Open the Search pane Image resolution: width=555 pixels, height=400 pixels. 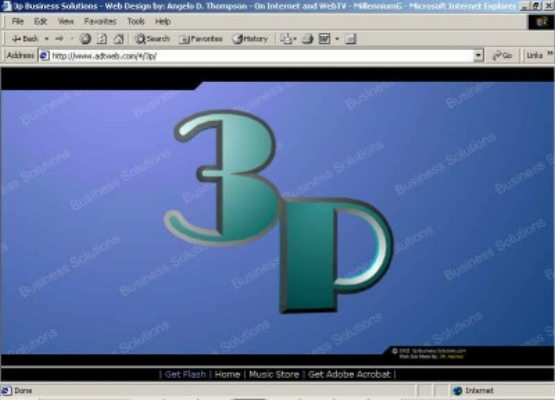point(152,39)
